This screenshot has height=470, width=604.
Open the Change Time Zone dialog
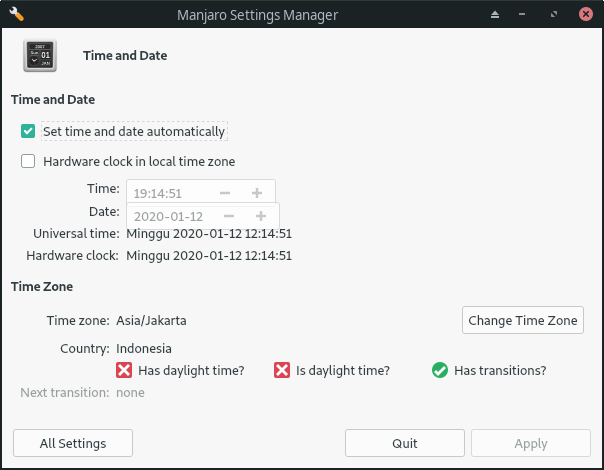(x=523, y=320)
